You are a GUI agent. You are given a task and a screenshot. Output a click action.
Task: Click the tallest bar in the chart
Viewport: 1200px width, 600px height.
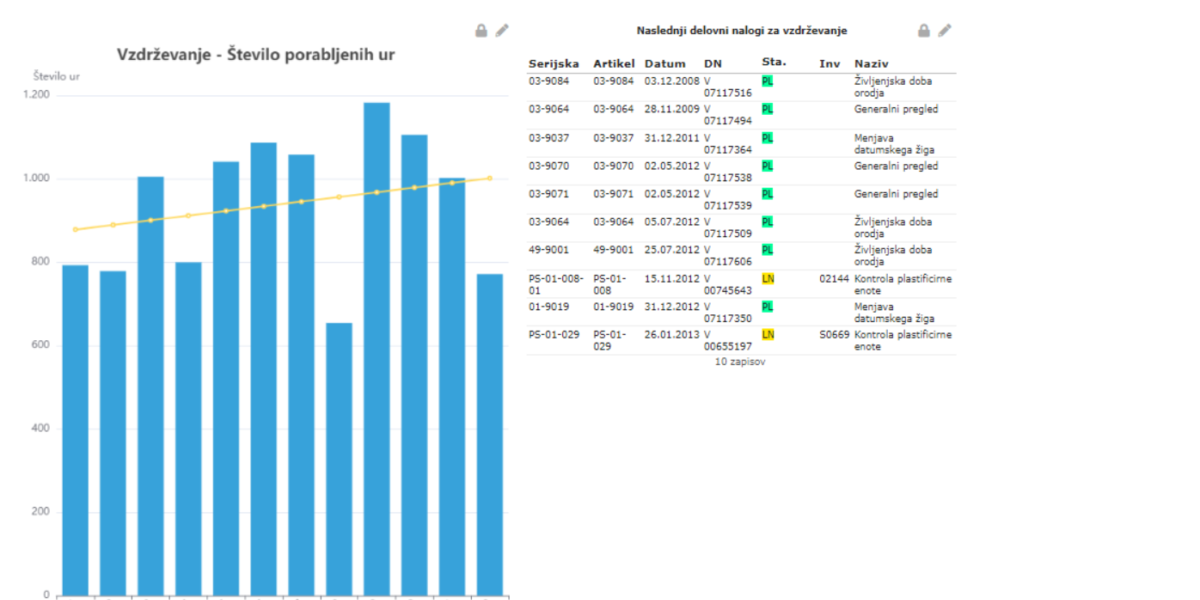click(377, 349)
